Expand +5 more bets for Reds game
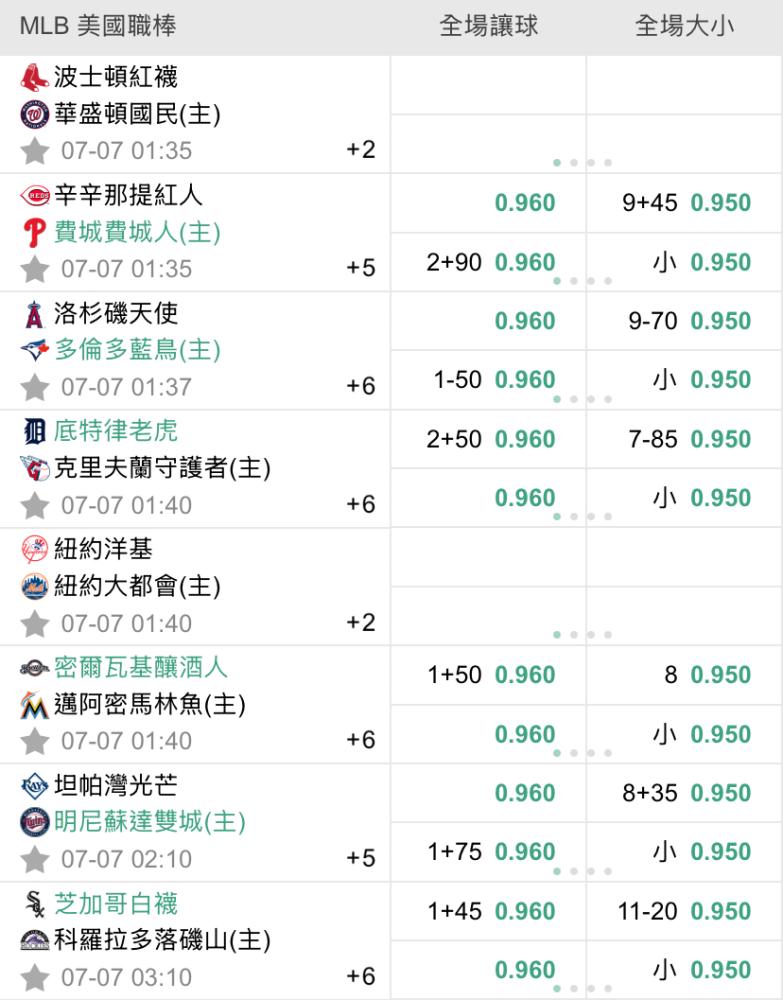 pos(361,268)
